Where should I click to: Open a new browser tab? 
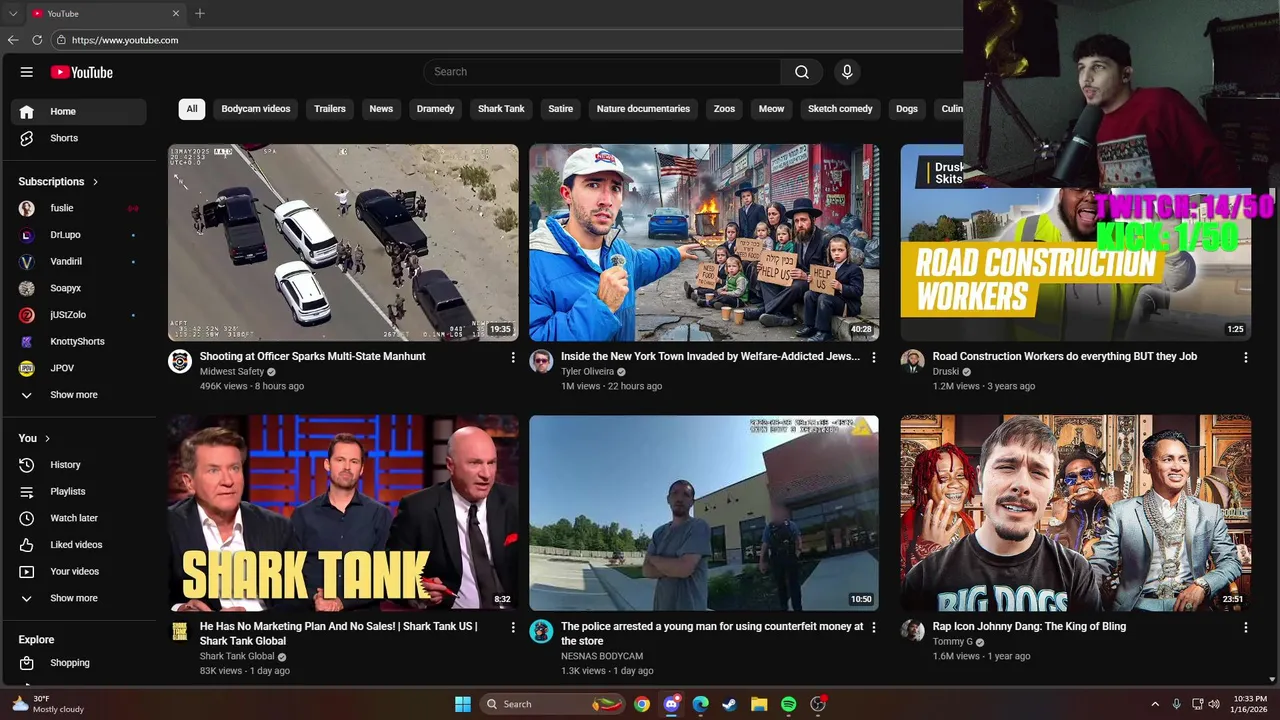[x=200, y=13]
